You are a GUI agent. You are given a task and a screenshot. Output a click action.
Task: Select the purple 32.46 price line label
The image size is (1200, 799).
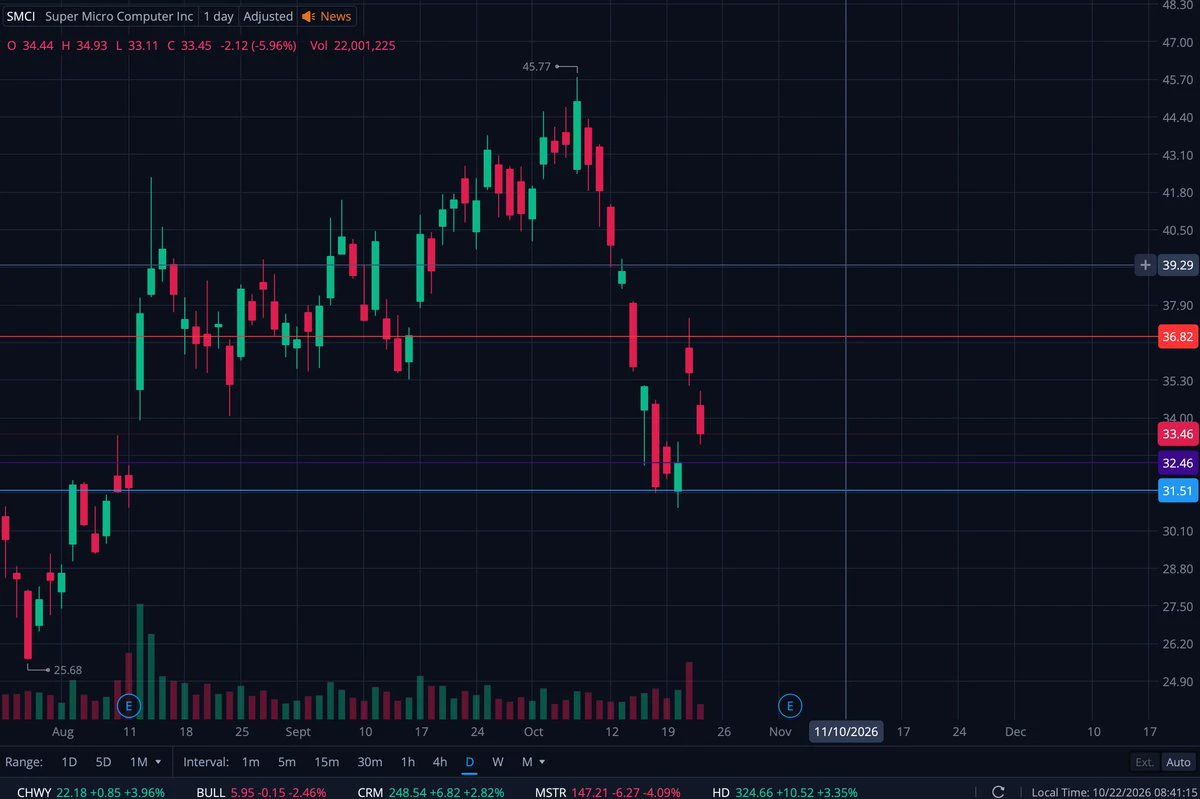tap(1178, 463)
